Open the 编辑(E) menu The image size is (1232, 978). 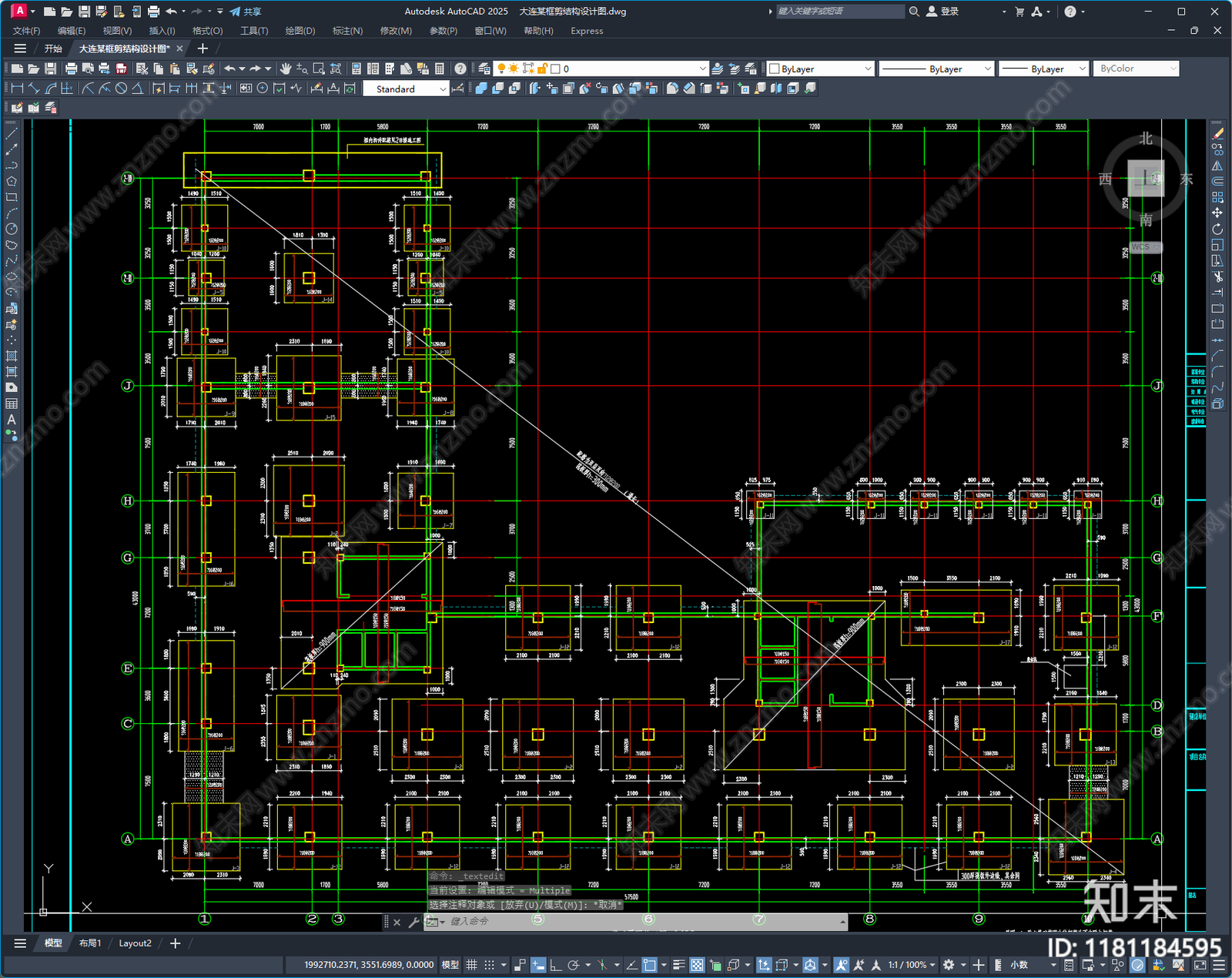pyautogui.click(x=72, y=31)
